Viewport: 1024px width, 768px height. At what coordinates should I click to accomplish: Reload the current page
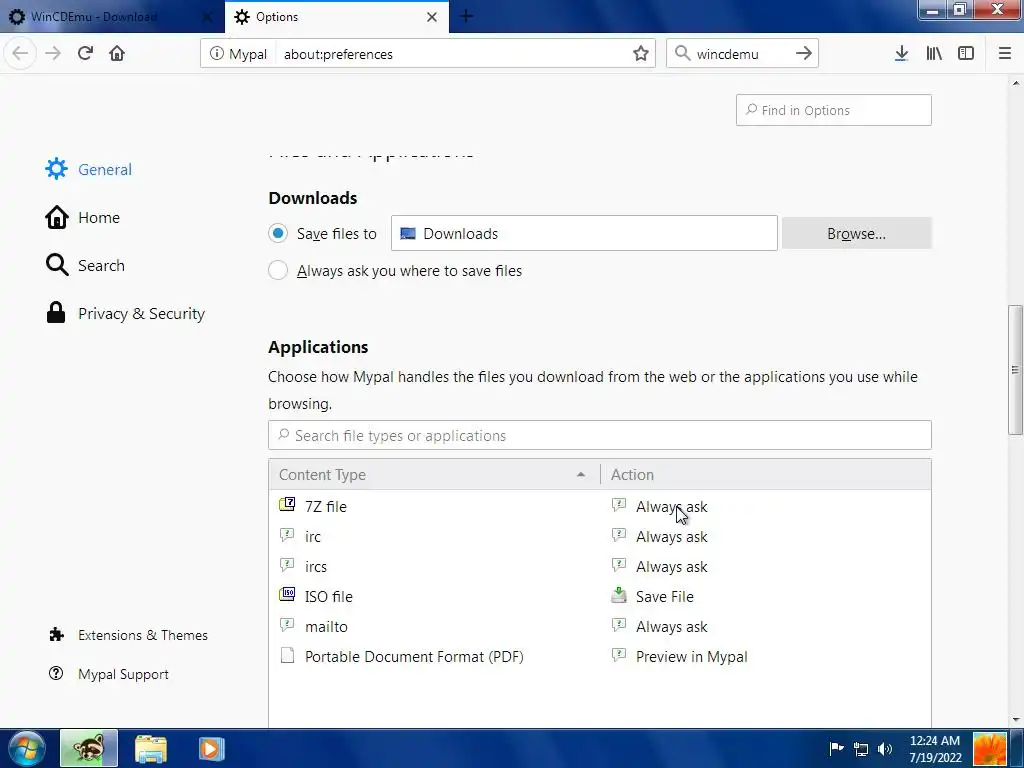(x=85, y=54)
